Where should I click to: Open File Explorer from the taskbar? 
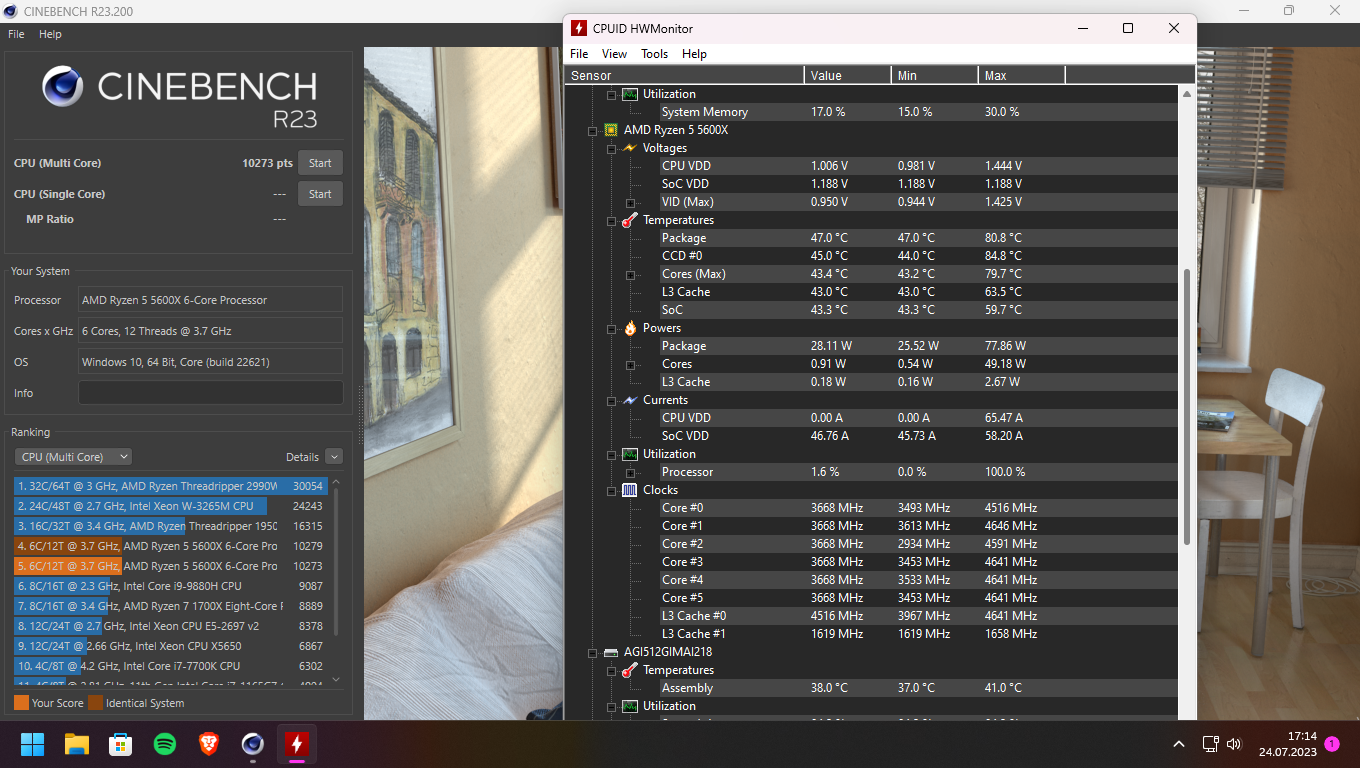coord(77,744)
